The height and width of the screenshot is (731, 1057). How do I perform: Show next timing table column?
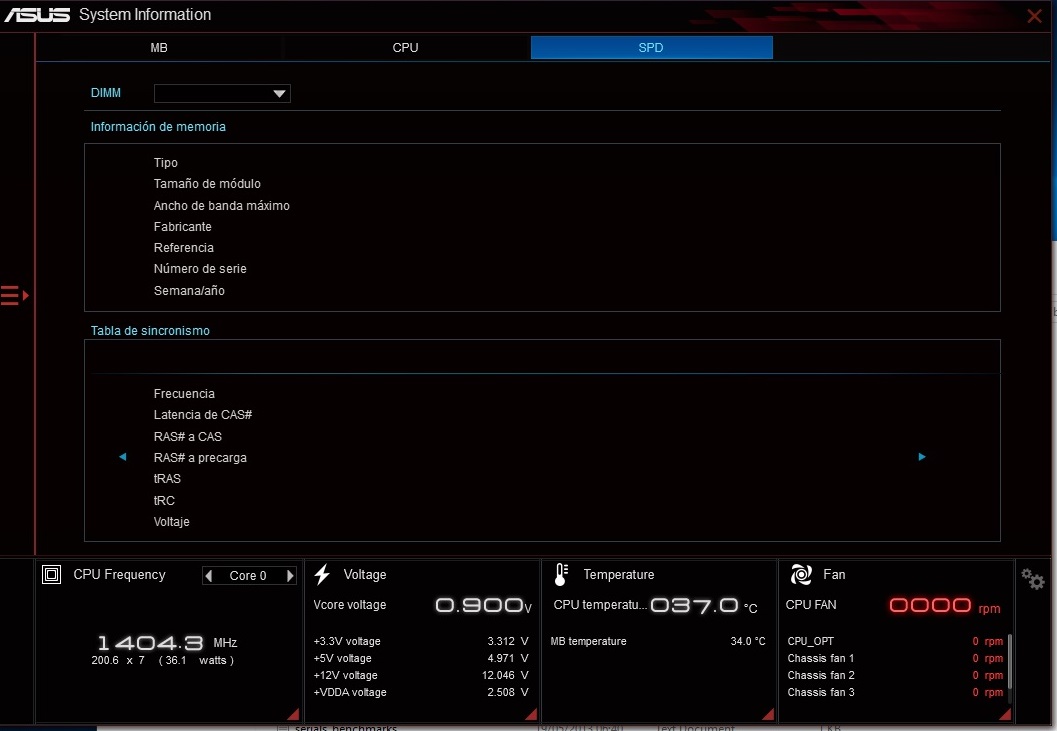[922, 457]
